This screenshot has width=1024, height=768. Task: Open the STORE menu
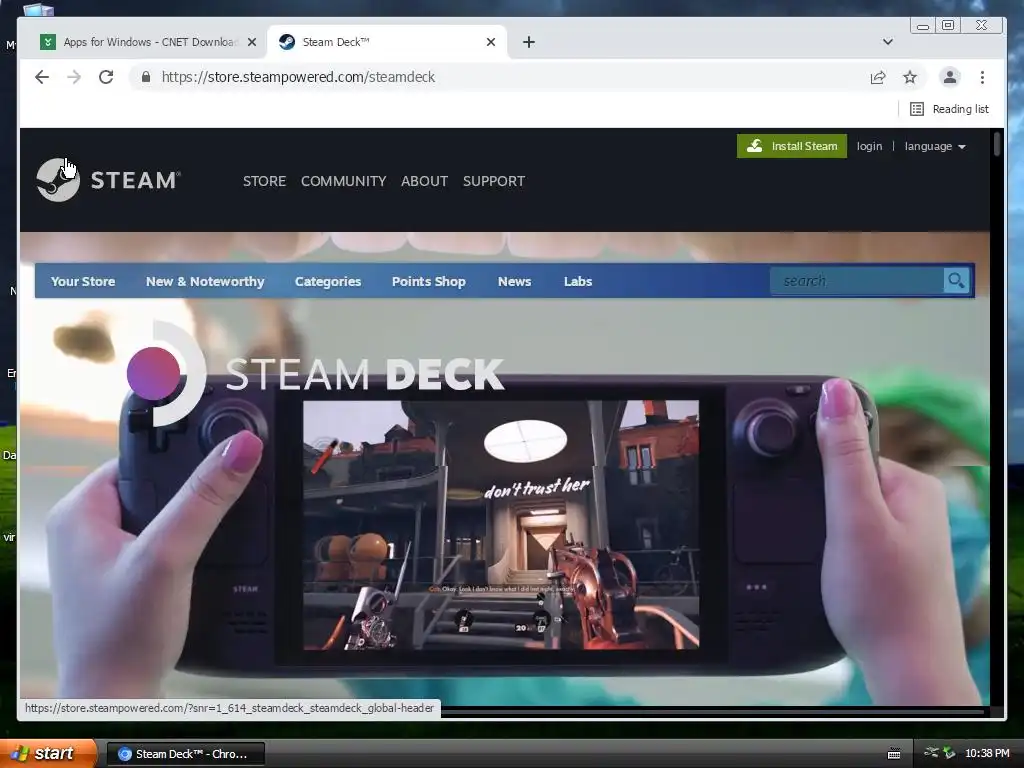tap(264, 181)
